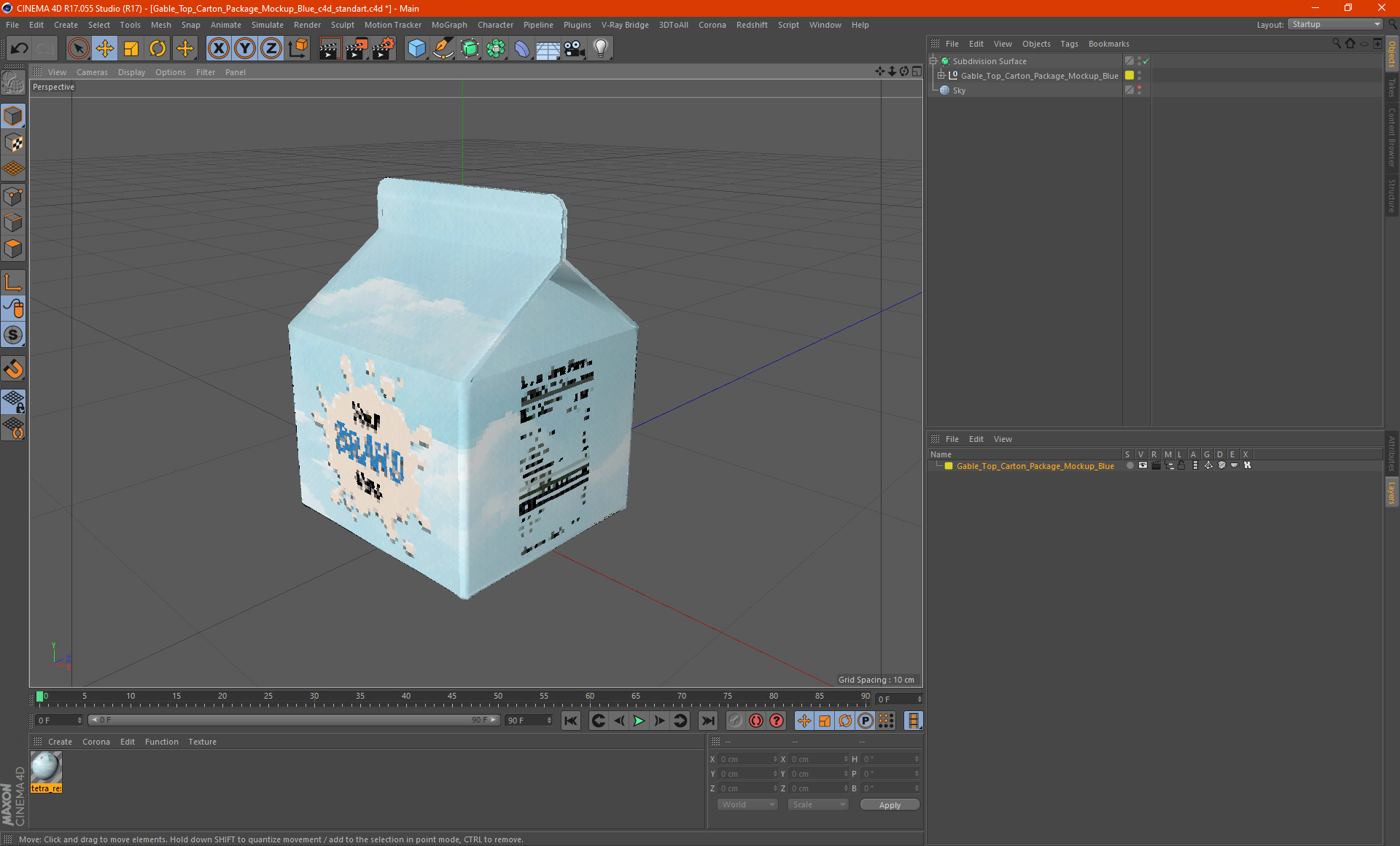Click the Objects side tab

(x=1392, y=55)
